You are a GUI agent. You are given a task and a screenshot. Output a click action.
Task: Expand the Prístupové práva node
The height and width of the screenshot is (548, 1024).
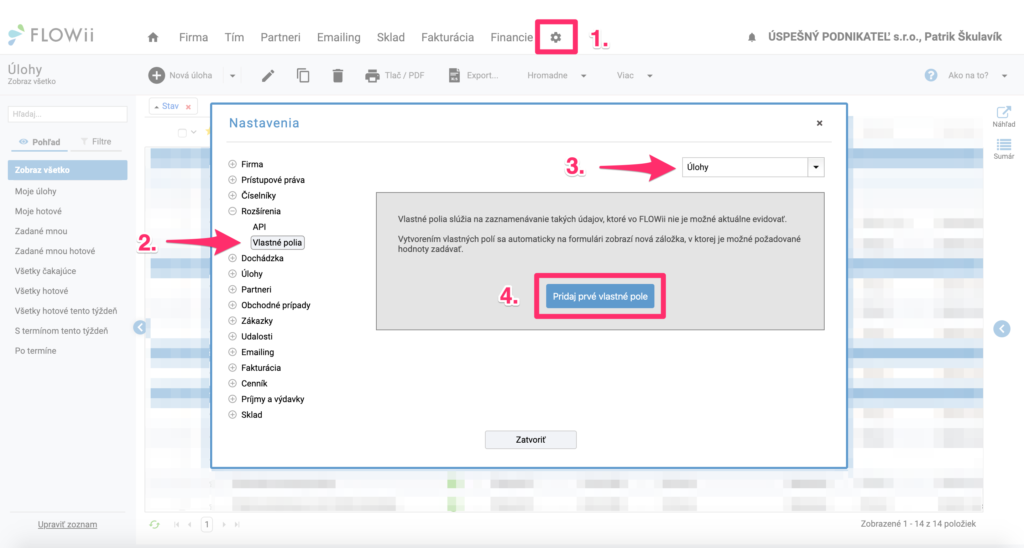click(232, 180)
